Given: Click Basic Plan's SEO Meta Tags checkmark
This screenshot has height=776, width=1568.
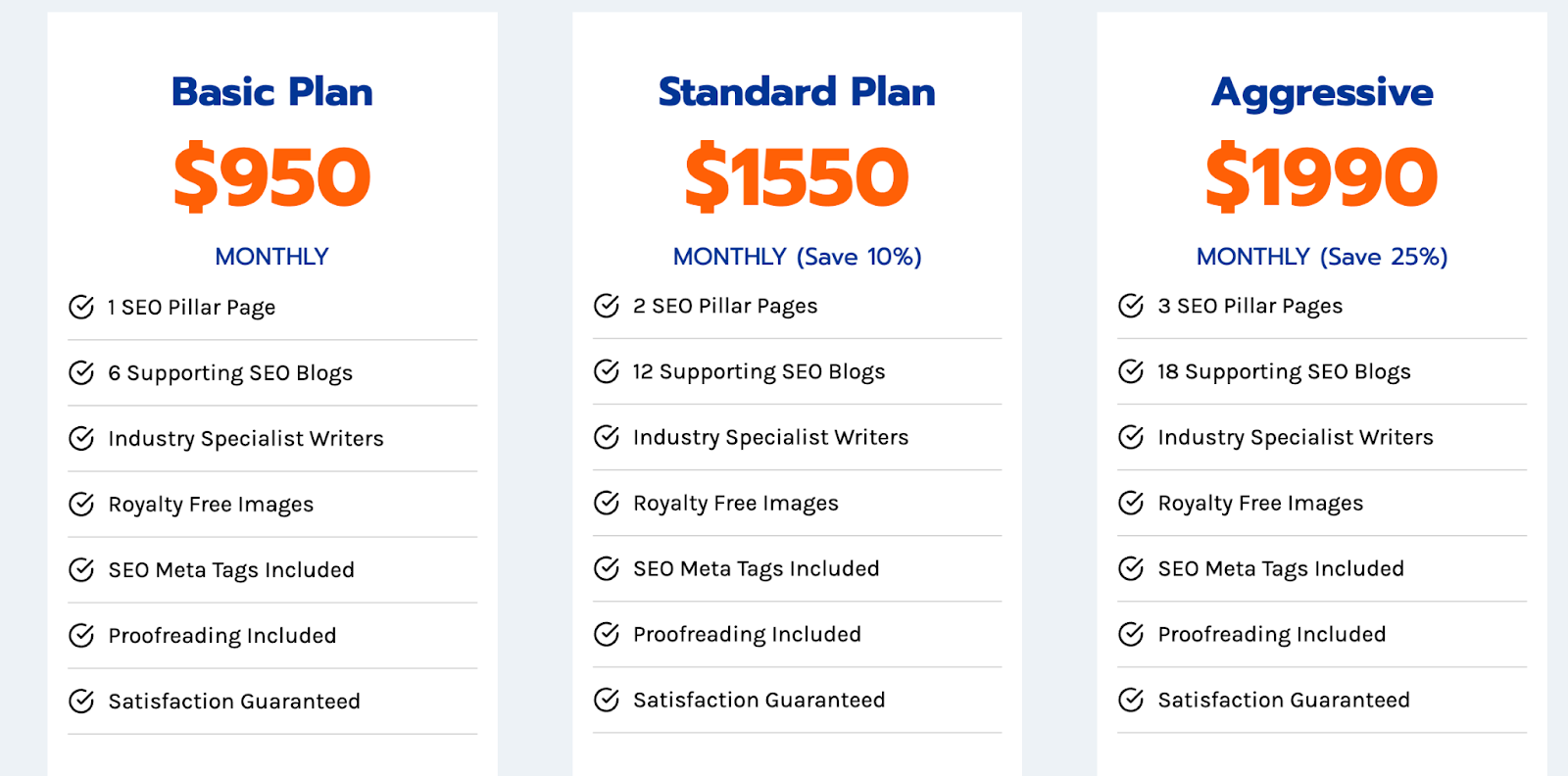Looking at the screenshot, I should [x=81, y=569].
